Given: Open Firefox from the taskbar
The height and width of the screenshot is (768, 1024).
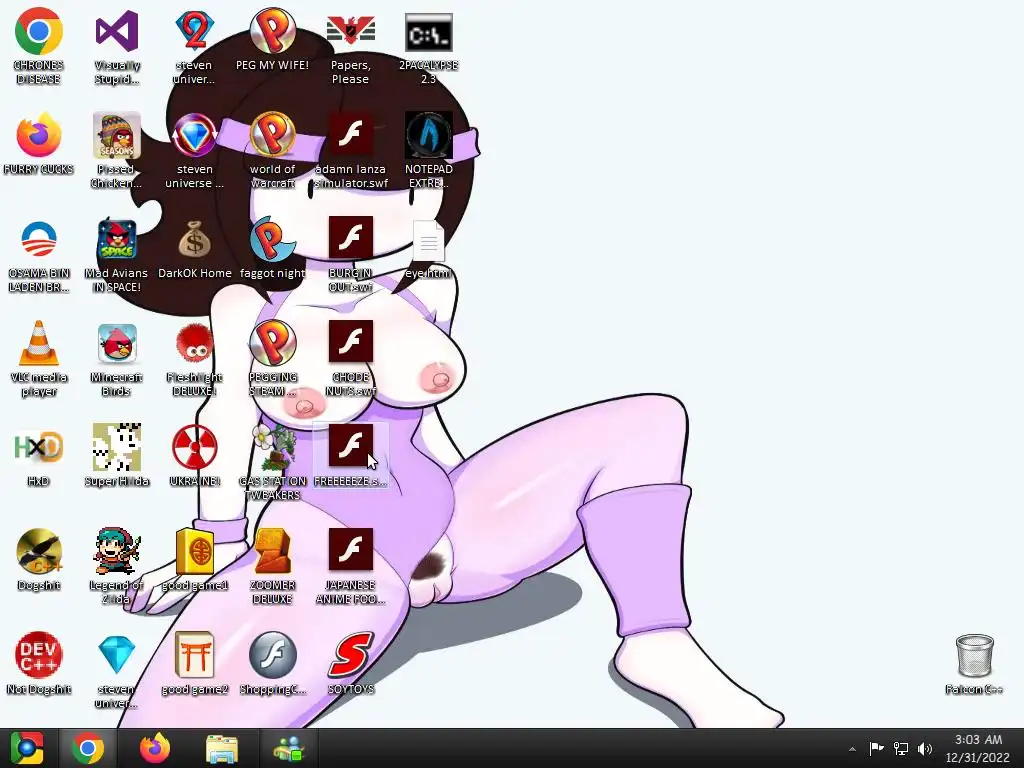Looking at the screenshot, I should 155,748.
